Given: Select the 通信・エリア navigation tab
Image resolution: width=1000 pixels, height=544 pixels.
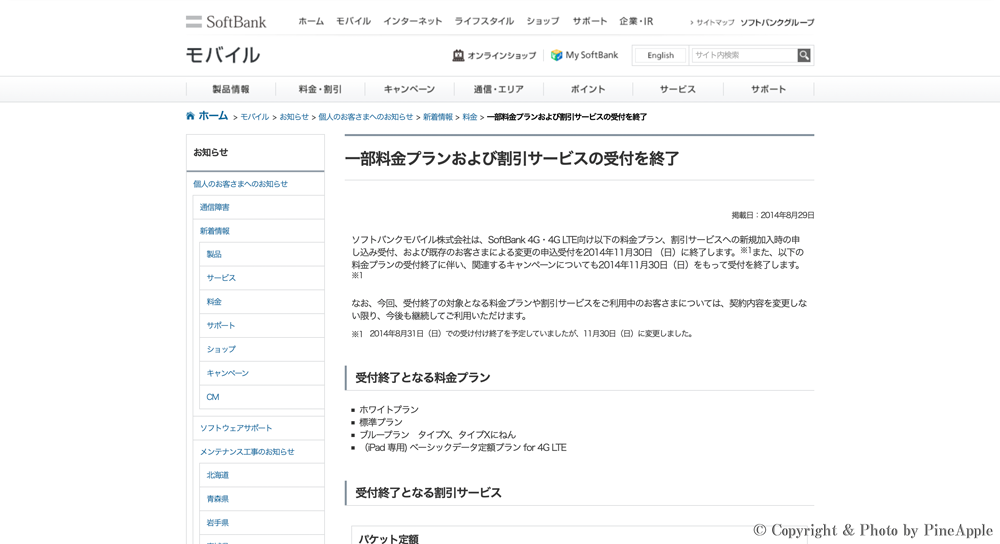Looking at the screenshot, I should 499,89.
